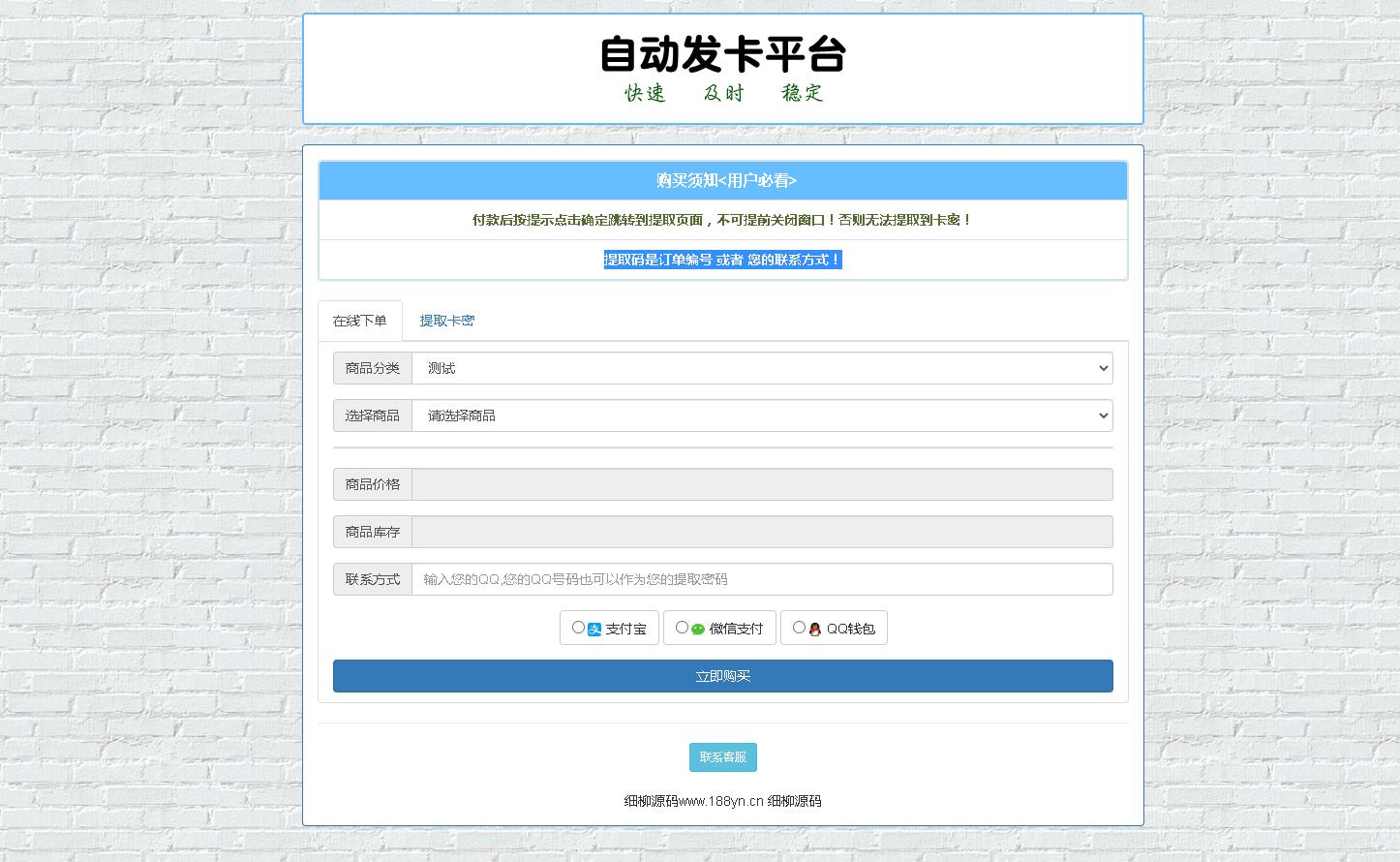The image size is (1400, 862).
Task: Switch to the 提取卡密 tab
Action: (446, 320)
